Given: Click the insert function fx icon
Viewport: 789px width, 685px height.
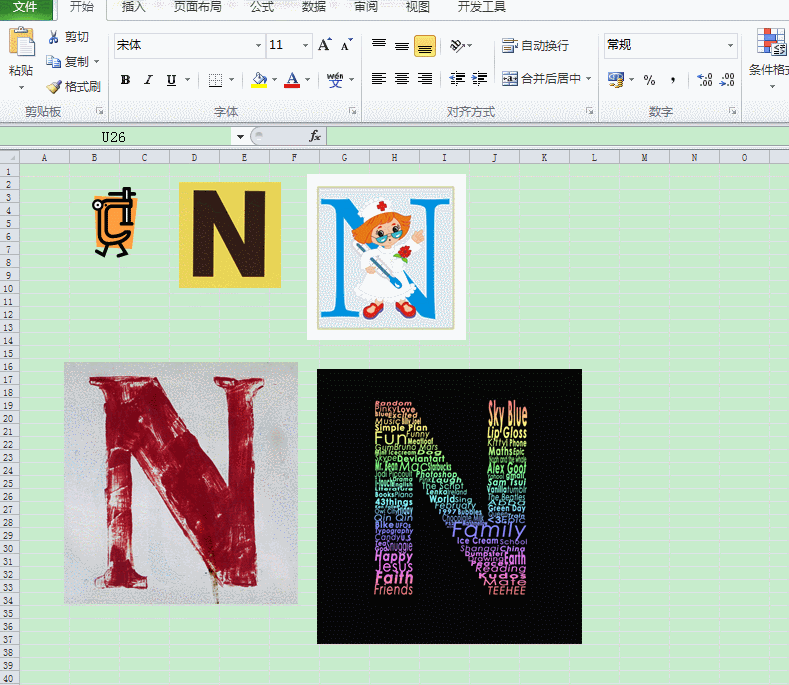Looking at the screenshot, I should 314,136.
